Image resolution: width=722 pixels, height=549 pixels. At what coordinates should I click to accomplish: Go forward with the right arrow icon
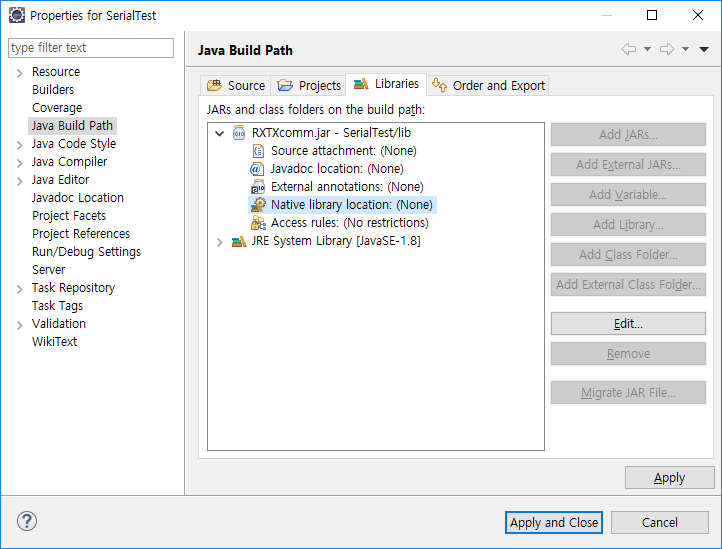(667, 49)
